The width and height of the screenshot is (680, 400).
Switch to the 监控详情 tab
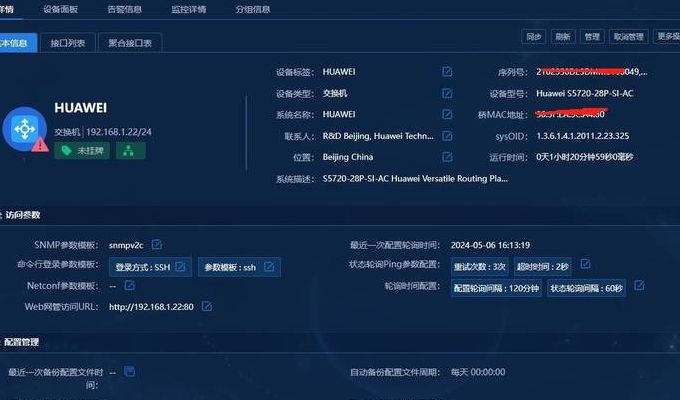click(x=189, y=9)
